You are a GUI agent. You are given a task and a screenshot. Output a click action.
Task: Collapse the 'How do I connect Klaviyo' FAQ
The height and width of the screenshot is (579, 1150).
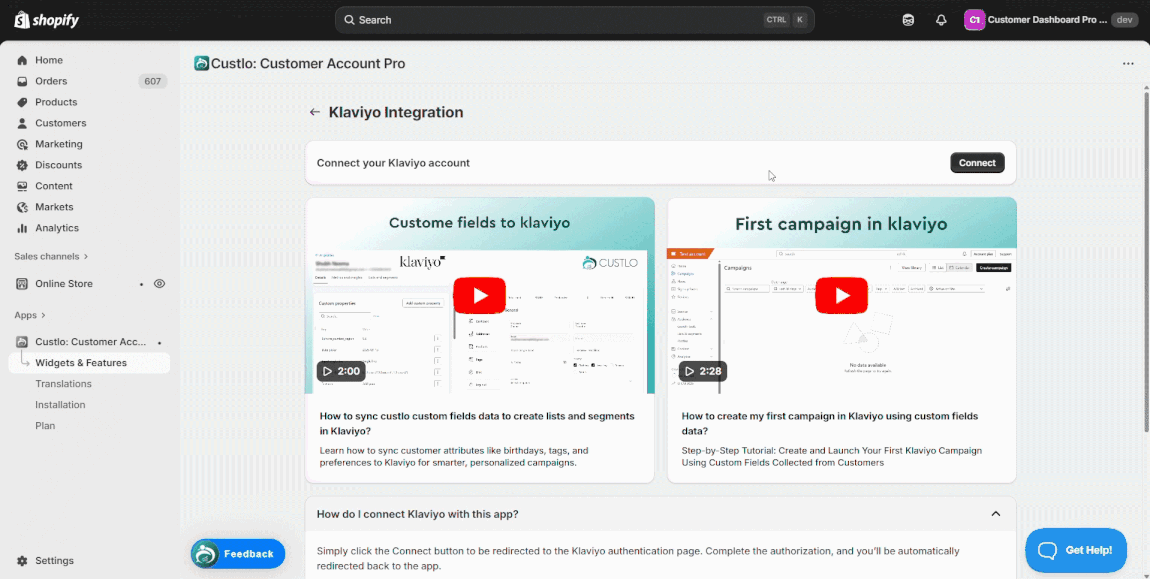[x=995, y=514]
